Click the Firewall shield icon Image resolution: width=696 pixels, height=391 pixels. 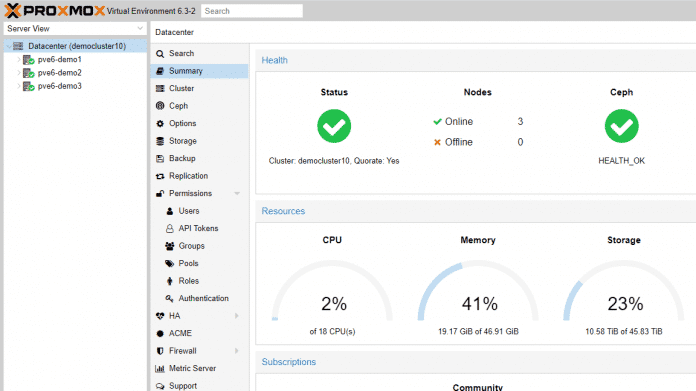point(160,351)
